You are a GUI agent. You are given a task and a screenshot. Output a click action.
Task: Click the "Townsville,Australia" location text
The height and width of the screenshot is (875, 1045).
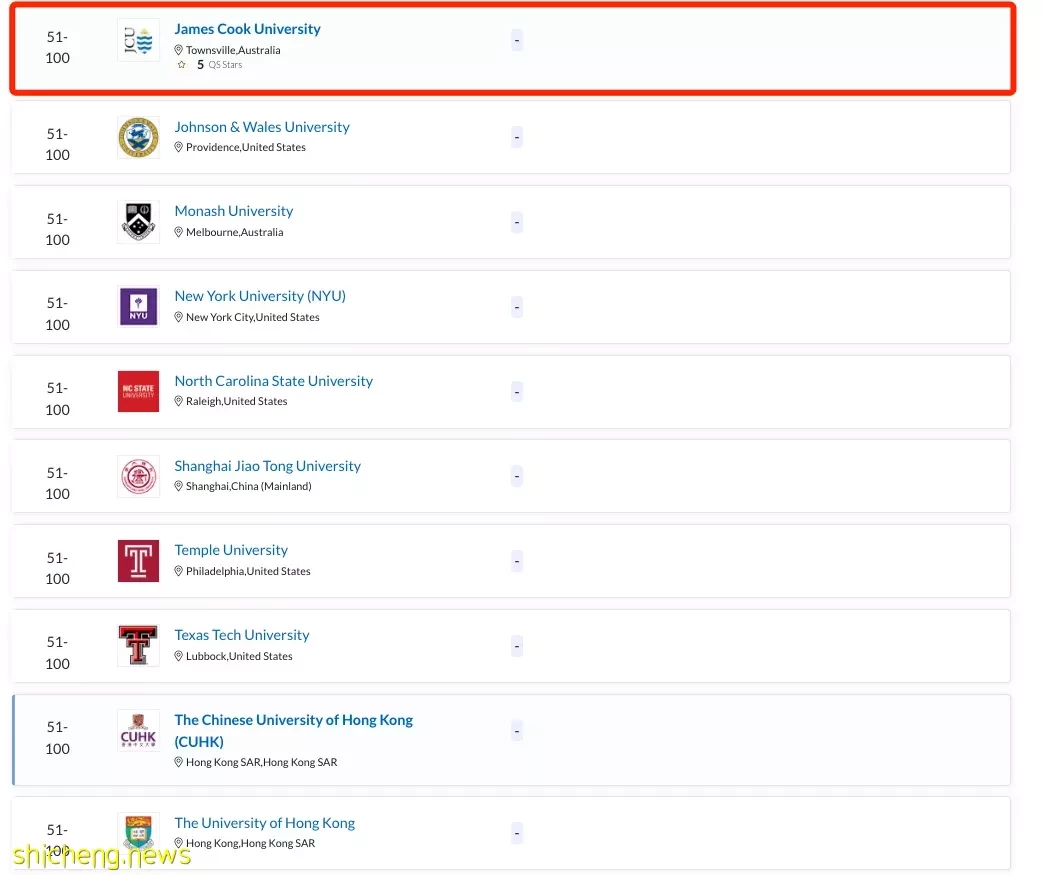click(x=233, y=50)
